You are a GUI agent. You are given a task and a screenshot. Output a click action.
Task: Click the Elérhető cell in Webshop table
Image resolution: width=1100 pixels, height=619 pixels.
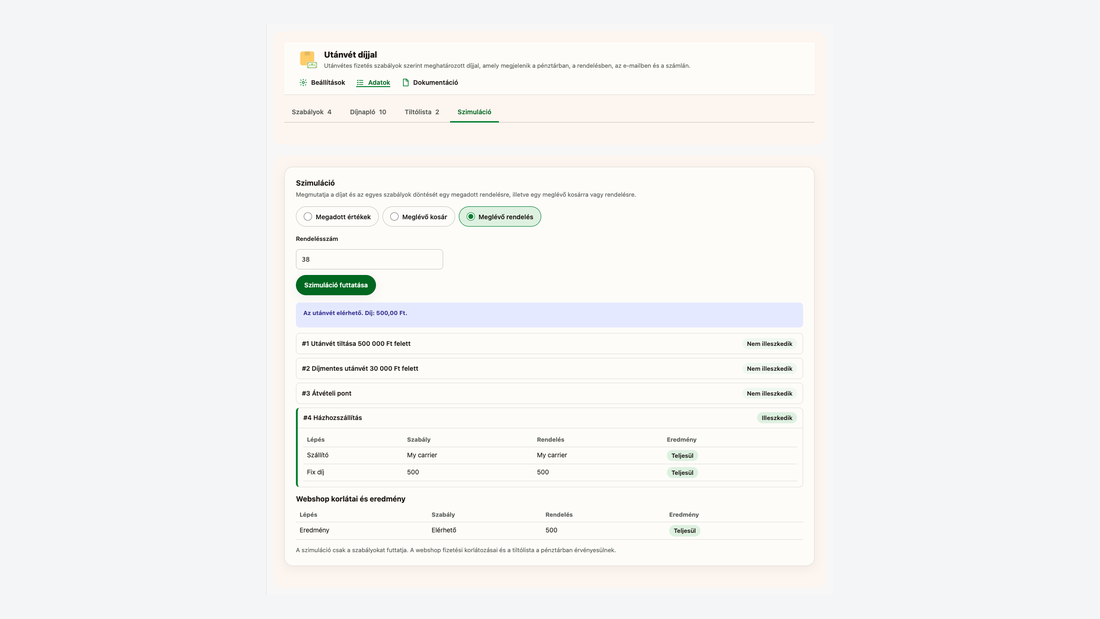click(x=444, y=531)
